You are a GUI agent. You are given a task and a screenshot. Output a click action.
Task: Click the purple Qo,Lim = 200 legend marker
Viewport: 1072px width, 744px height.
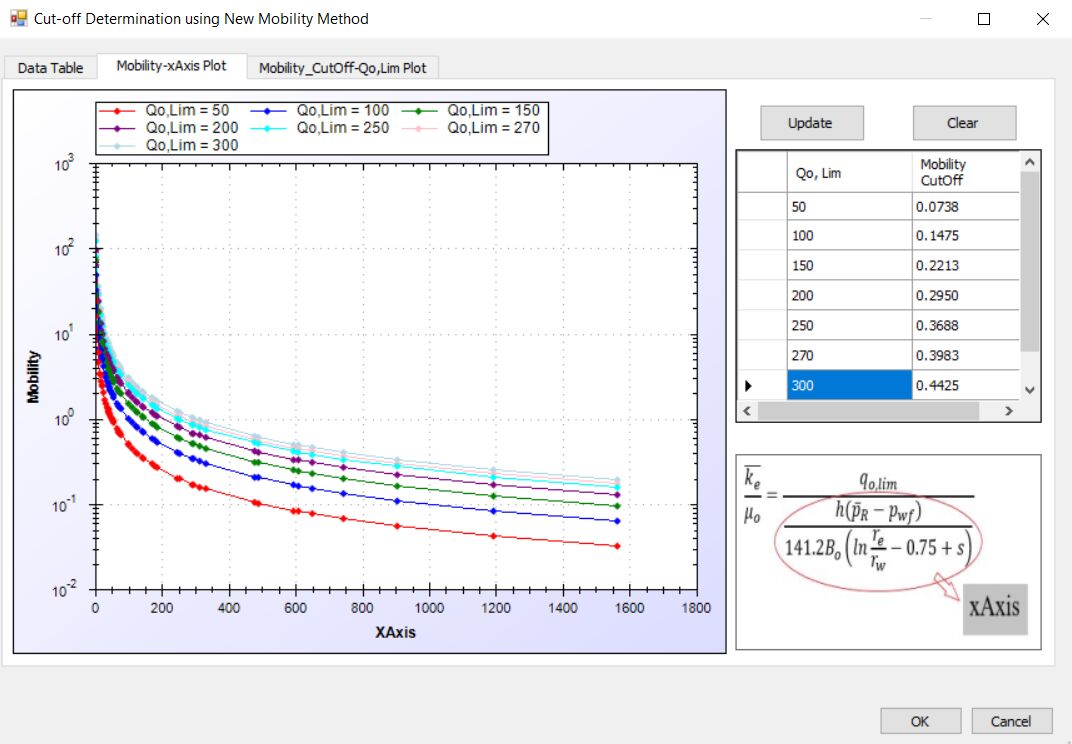tap(118, 128)
